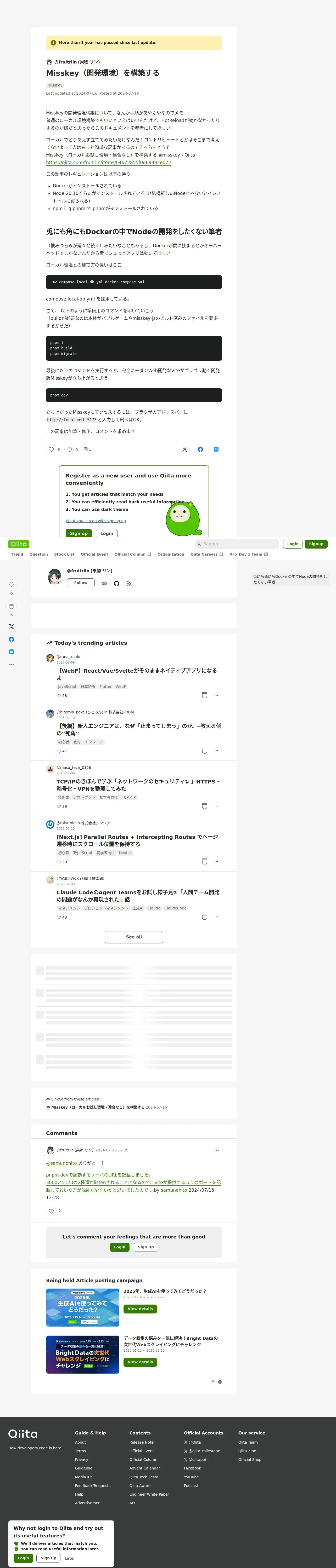Follow the author fruitriin
336x1568 pixels.
[81, 583]
